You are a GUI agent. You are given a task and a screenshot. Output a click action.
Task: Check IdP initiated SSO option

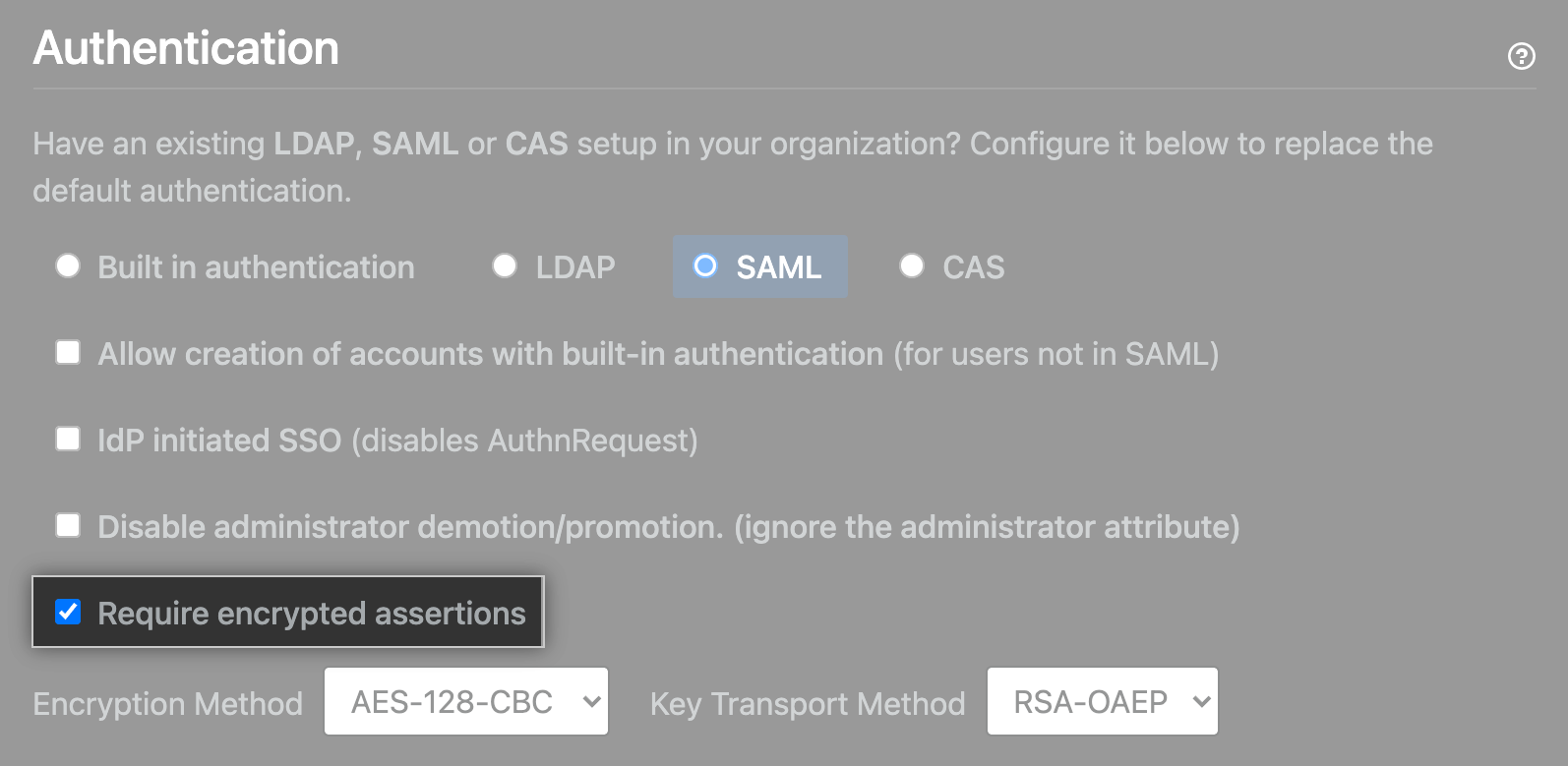tap(68, 439)
